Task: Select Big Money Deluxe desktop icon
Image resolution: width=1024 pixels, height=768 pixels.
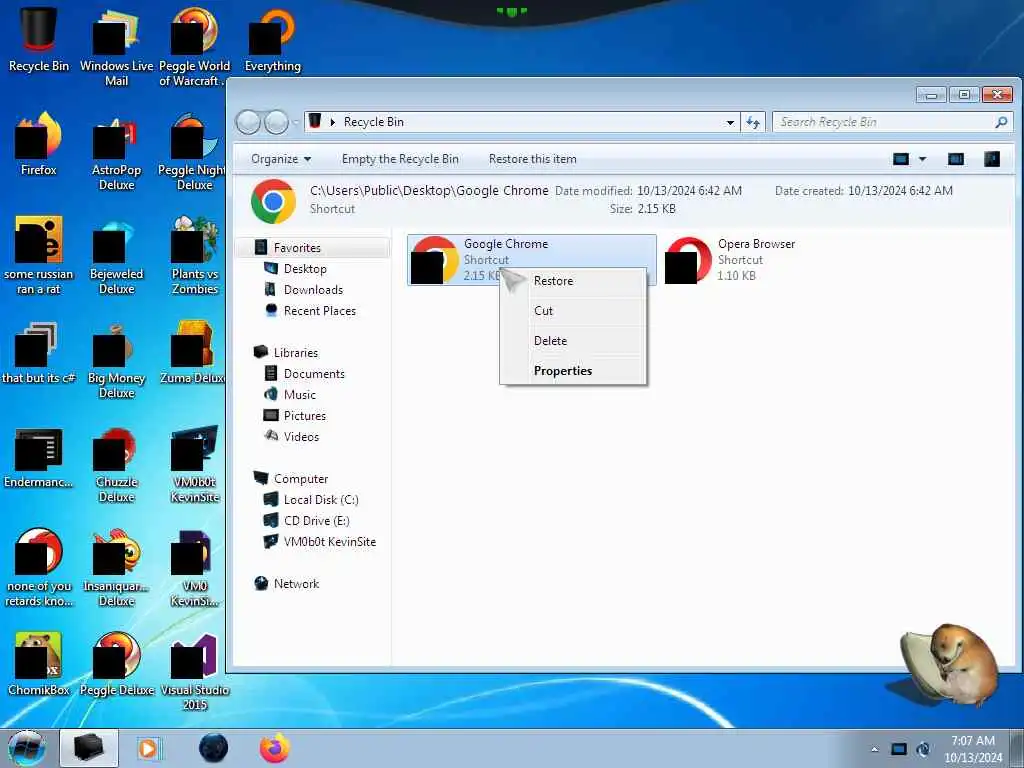Action: (116, 360)
